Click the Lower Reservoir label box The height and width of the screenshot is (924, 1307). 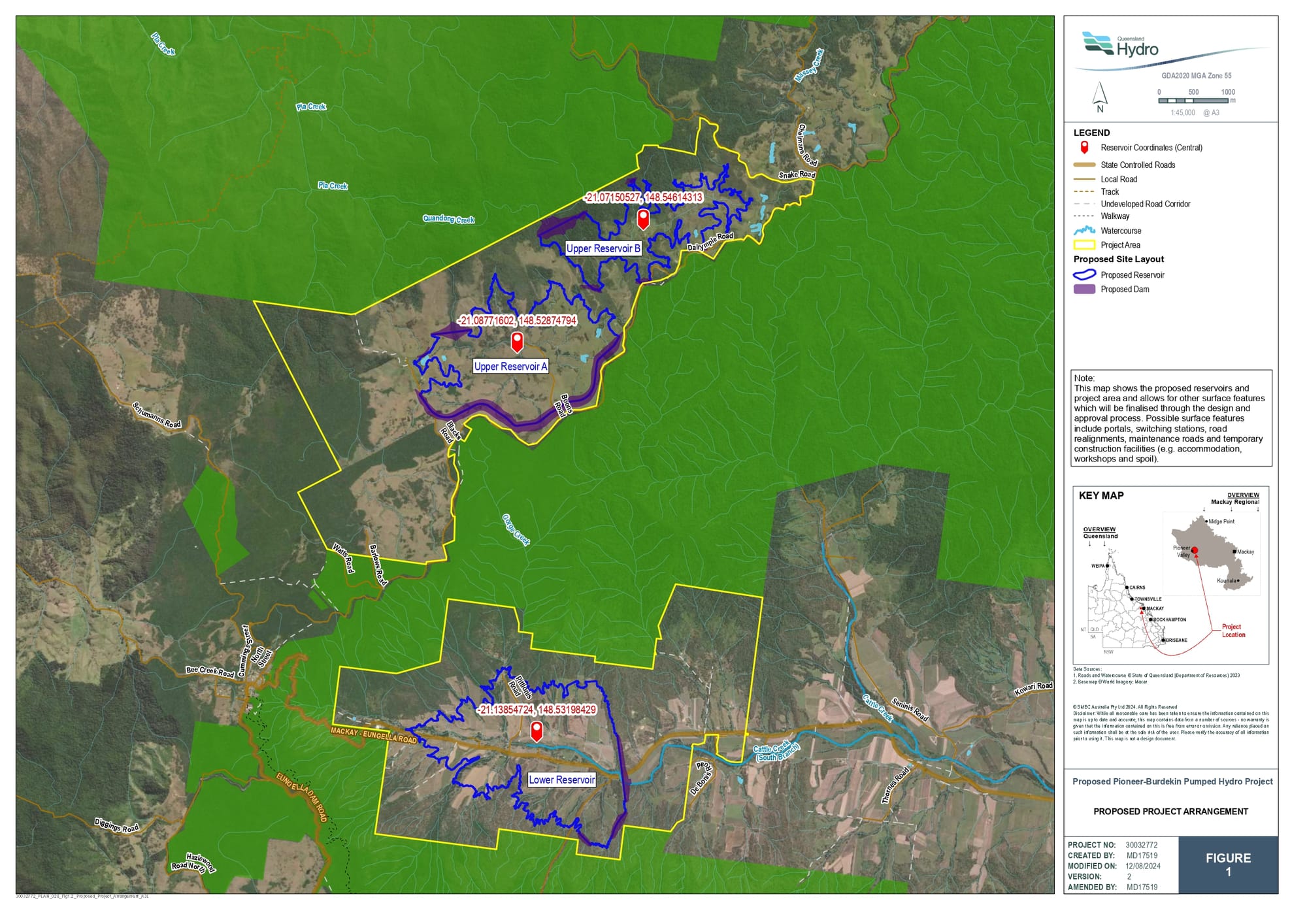point(561,780)
